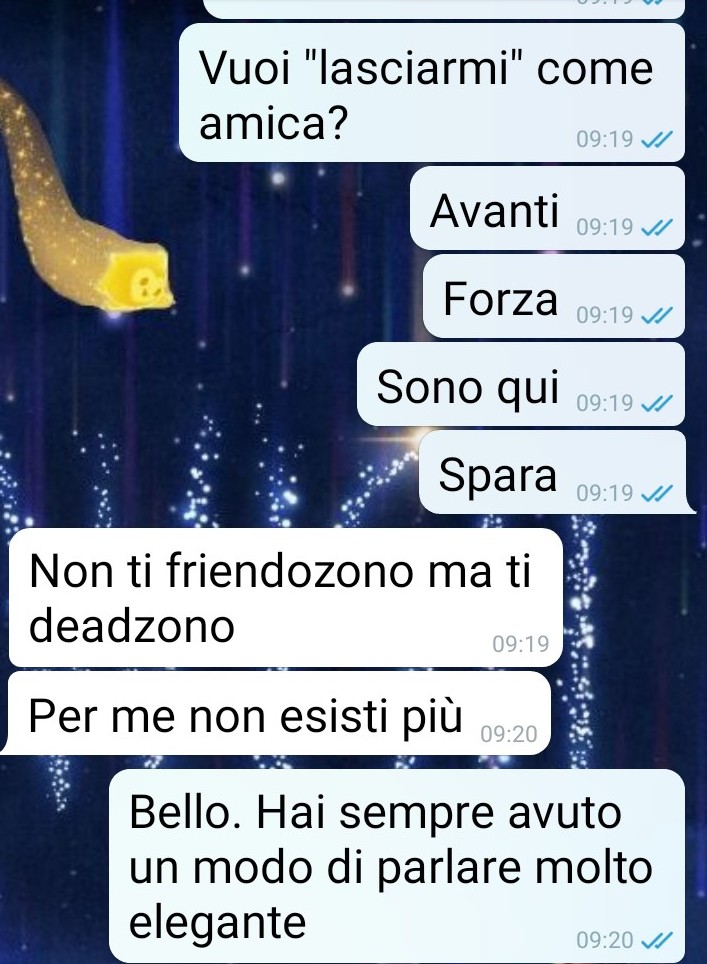
Task: Select the "Vuoi lasciarmi come amica?" bubble
Action: [432, 93]
